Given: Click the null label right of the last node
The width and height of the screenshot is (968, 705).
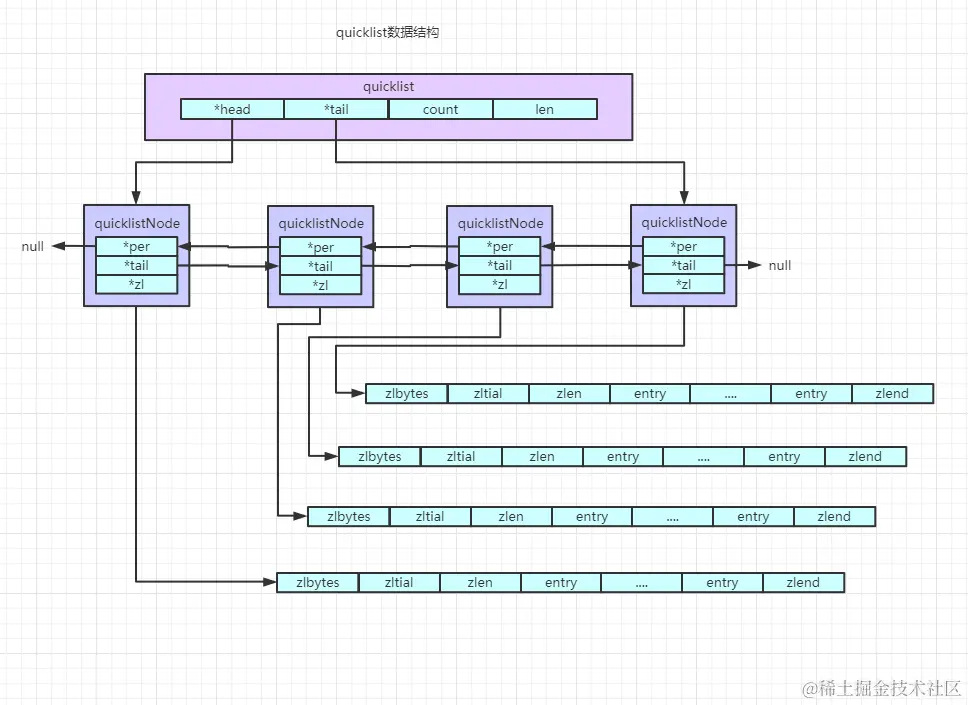Looking at the screenshot, I should coord(780,265).
